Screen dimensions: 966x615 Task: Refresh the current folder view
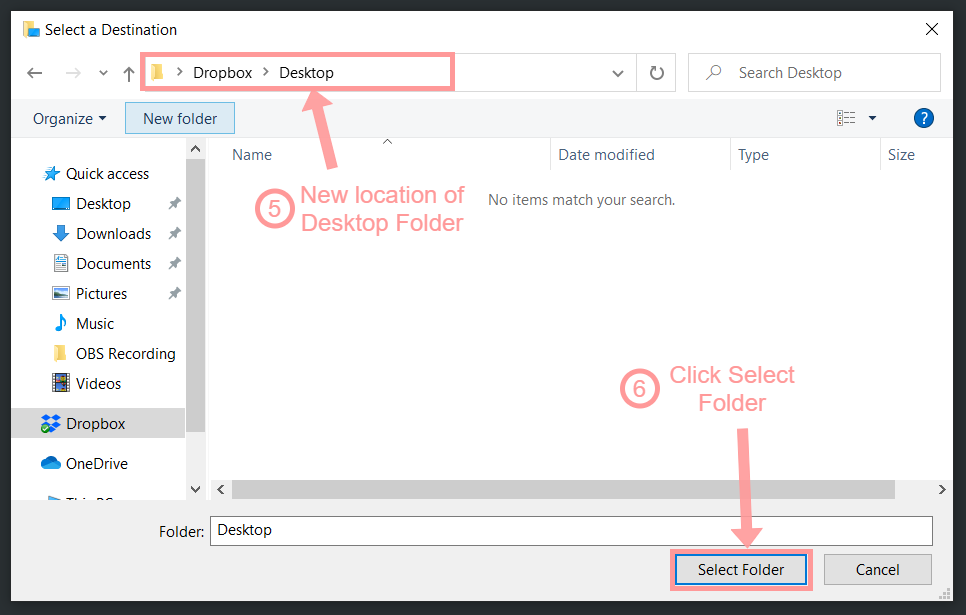pyautogui.click(x=657, y=73)
